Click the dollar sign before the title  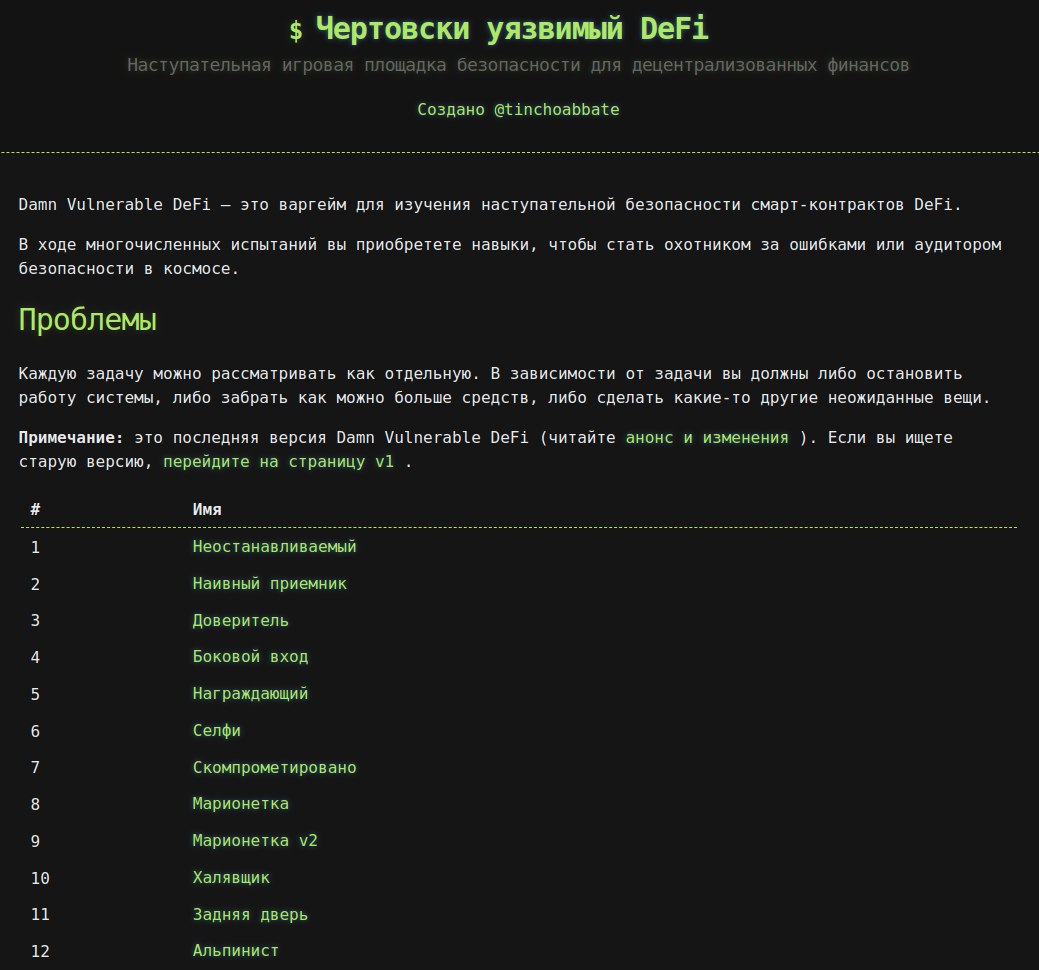296,32
